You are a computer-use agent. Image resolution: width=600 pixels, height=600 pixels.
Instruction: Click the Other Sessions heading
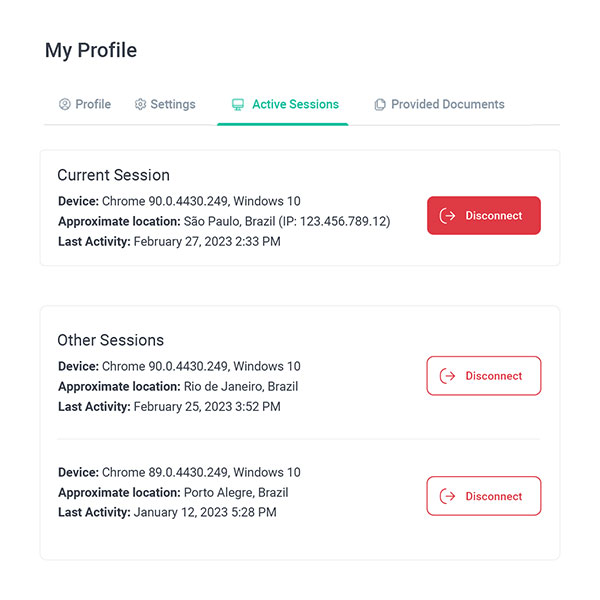(110, 340)
